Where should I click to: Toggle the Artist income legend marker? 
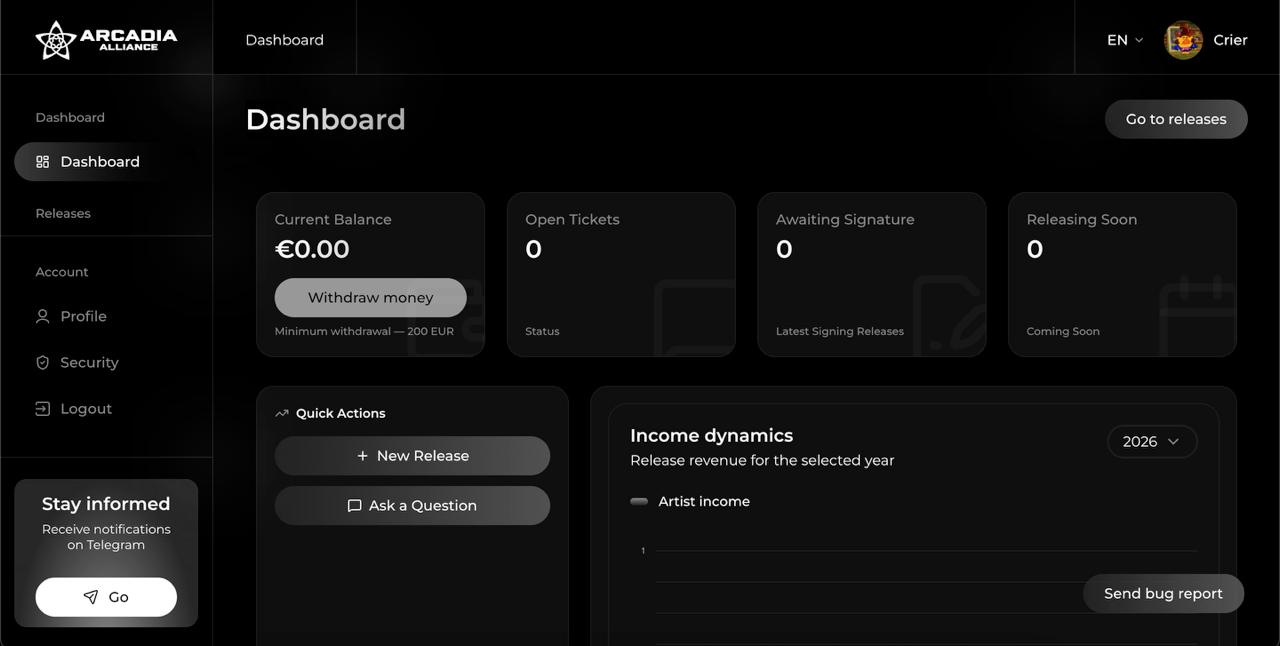pyautogui.click(x=639, y=501)
